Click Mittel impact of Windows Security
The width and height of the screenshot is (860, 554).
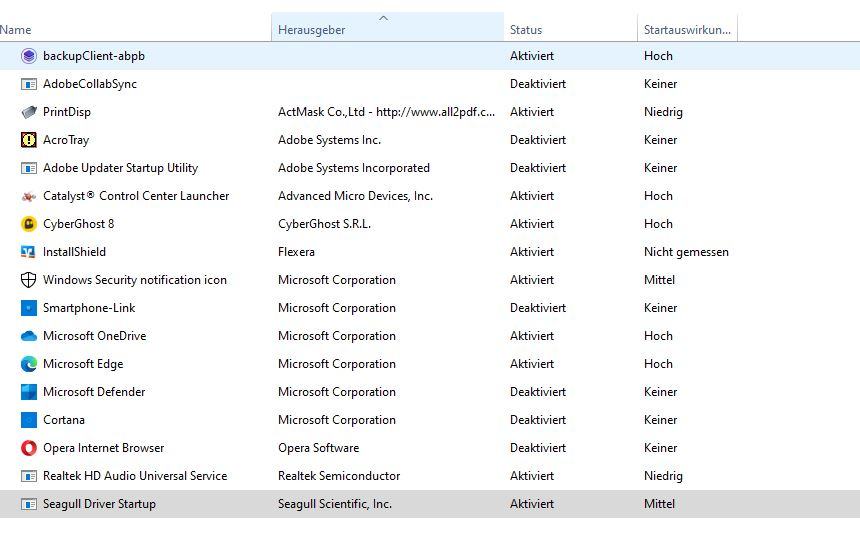tap(659, 280)
